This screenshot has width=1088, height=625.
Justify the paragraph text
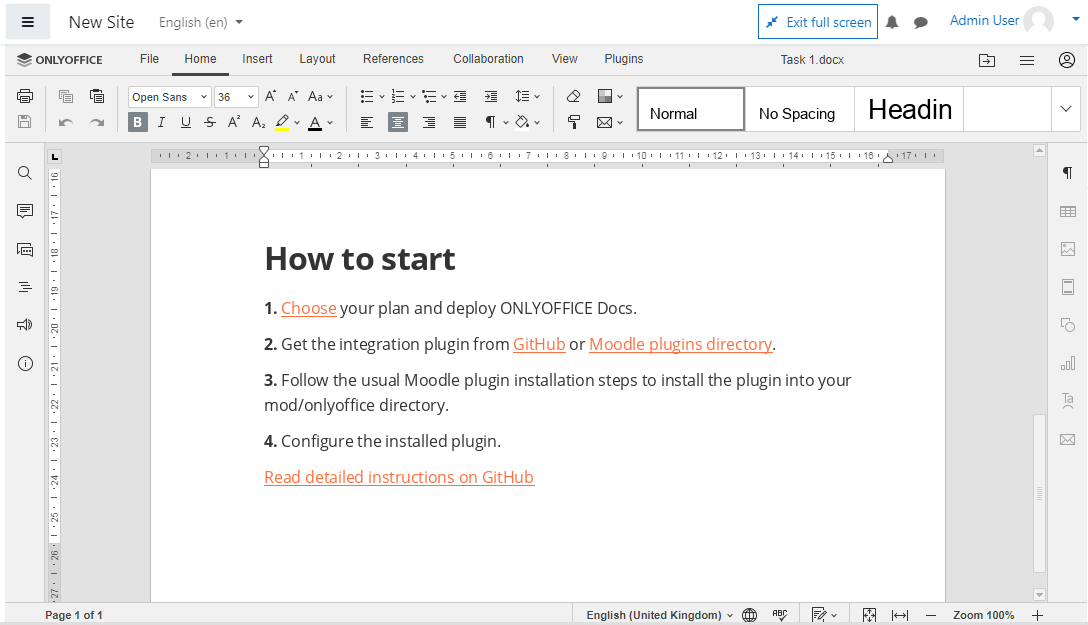click(460, 123)
